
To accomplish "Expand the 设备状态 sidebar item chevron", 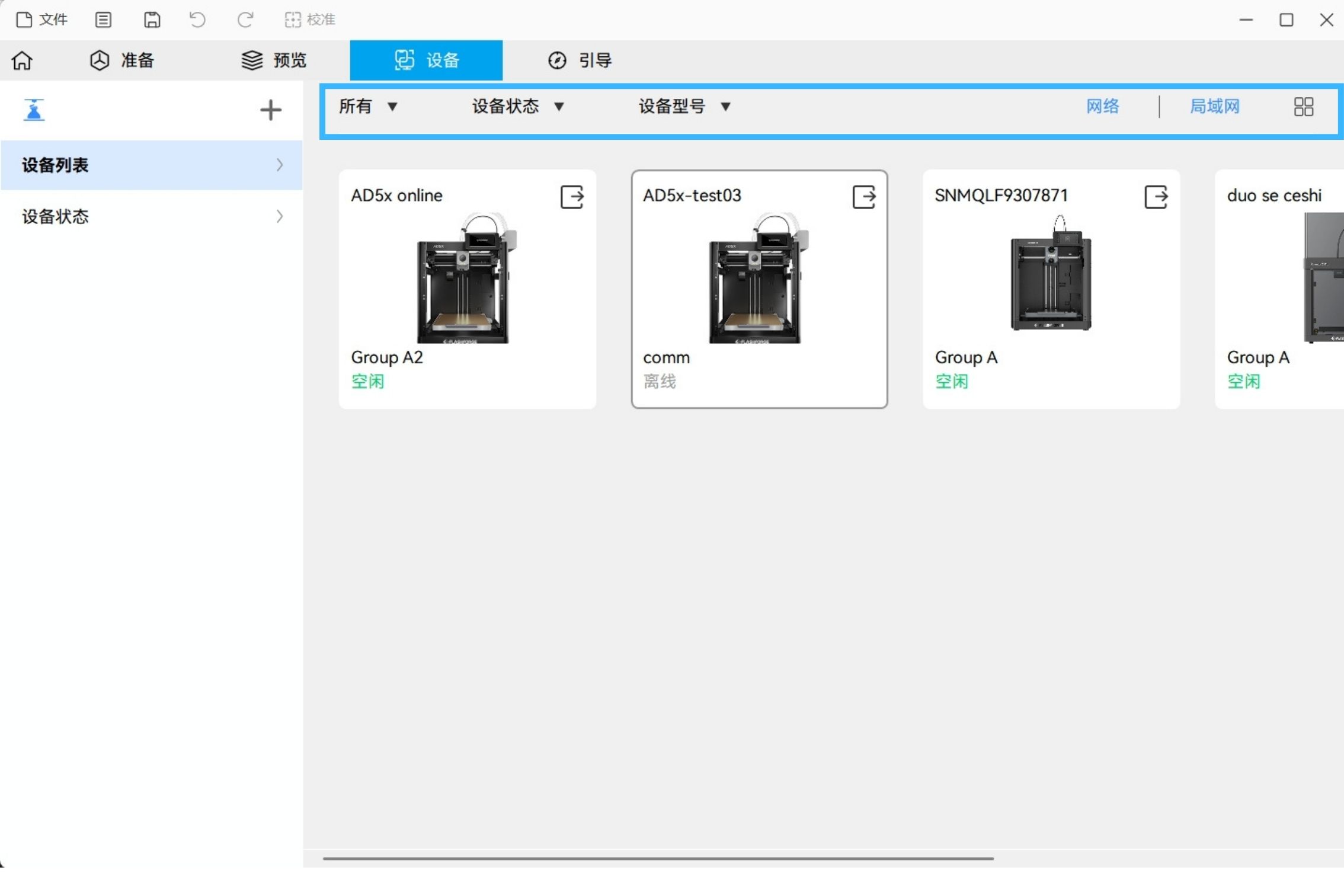I will pos(280,216).
